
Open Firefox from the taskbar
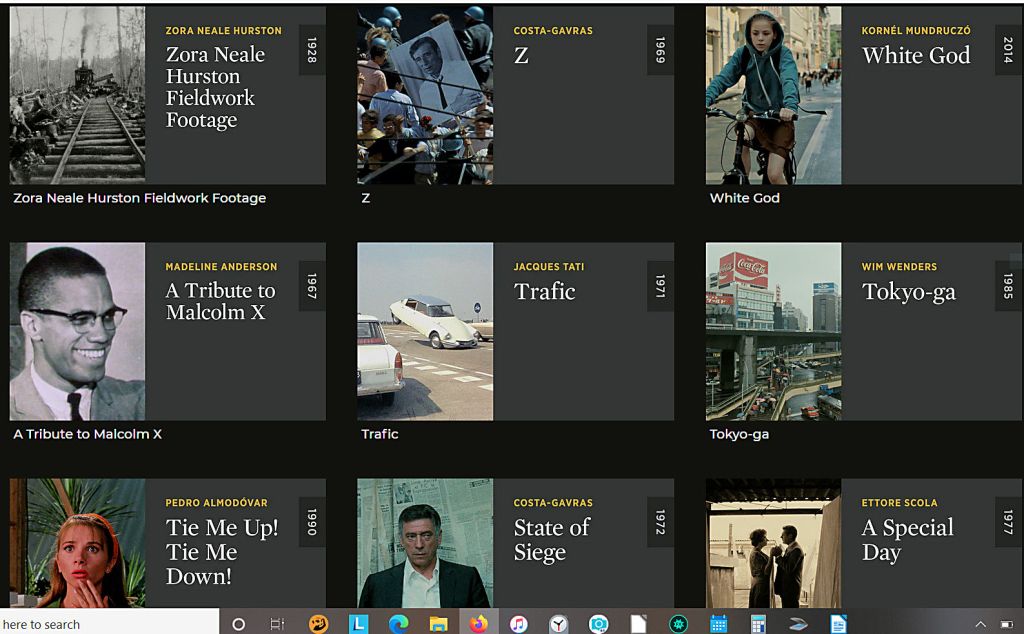pos(478,624)
